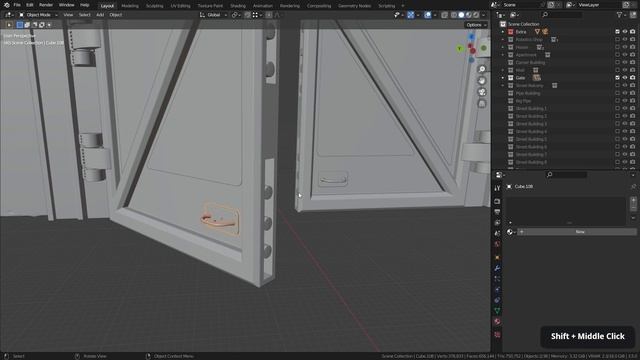Open the Material properties tab
This screenshot has width=640, height=360.
[497, 322]
